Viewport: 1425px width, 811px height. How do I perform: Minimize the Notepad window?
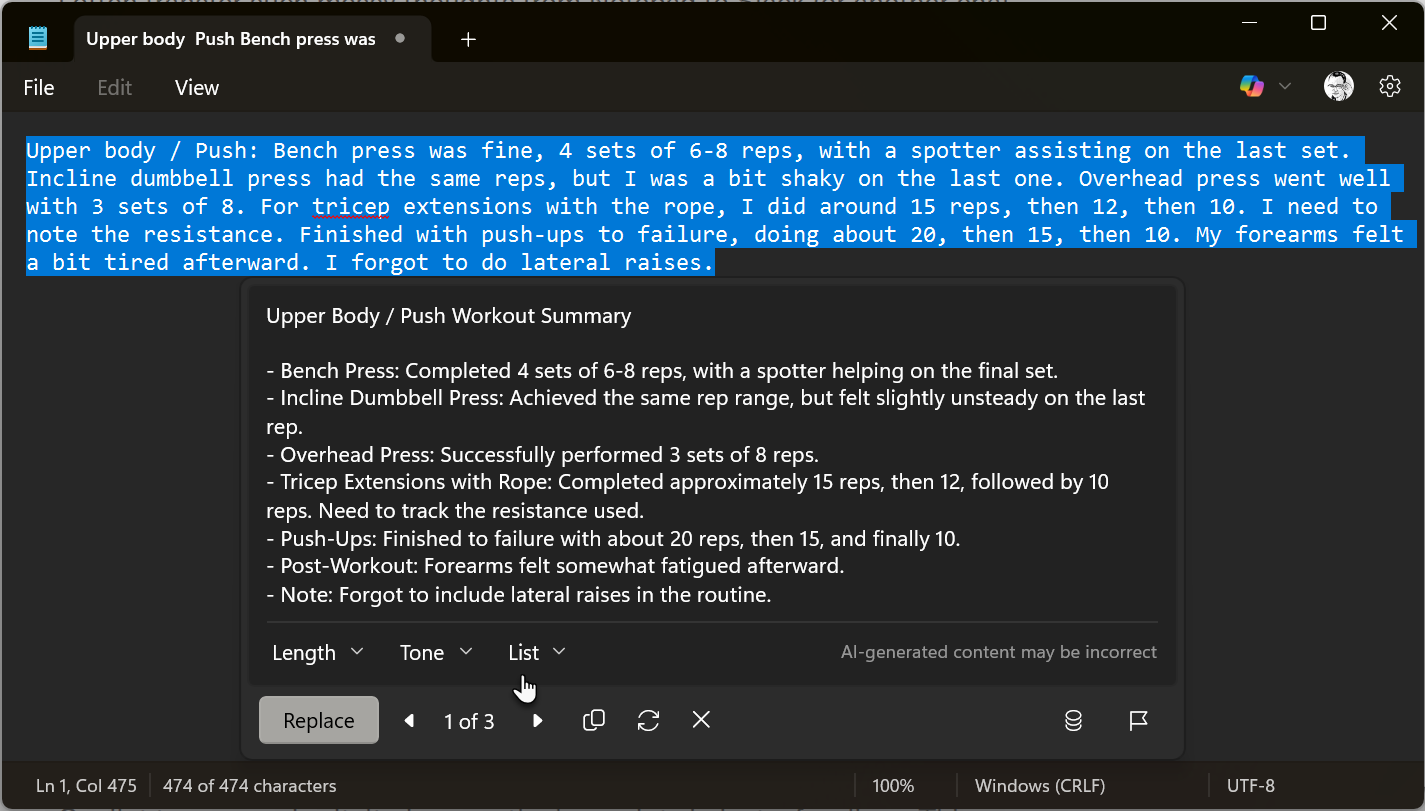pyautogui.click(x=1248, y=23)
